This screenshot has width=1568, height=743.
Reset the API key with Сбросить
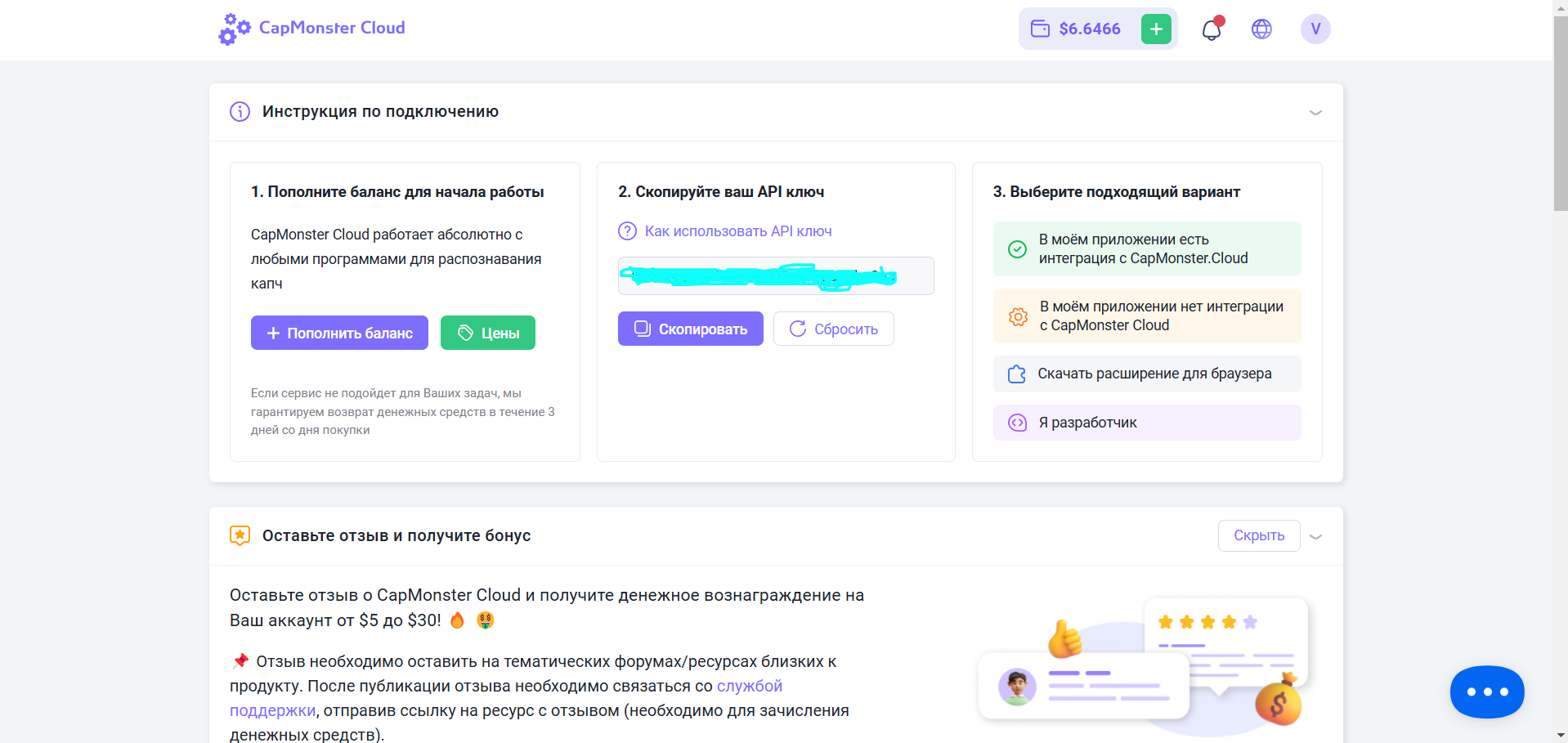coord(834,329)
